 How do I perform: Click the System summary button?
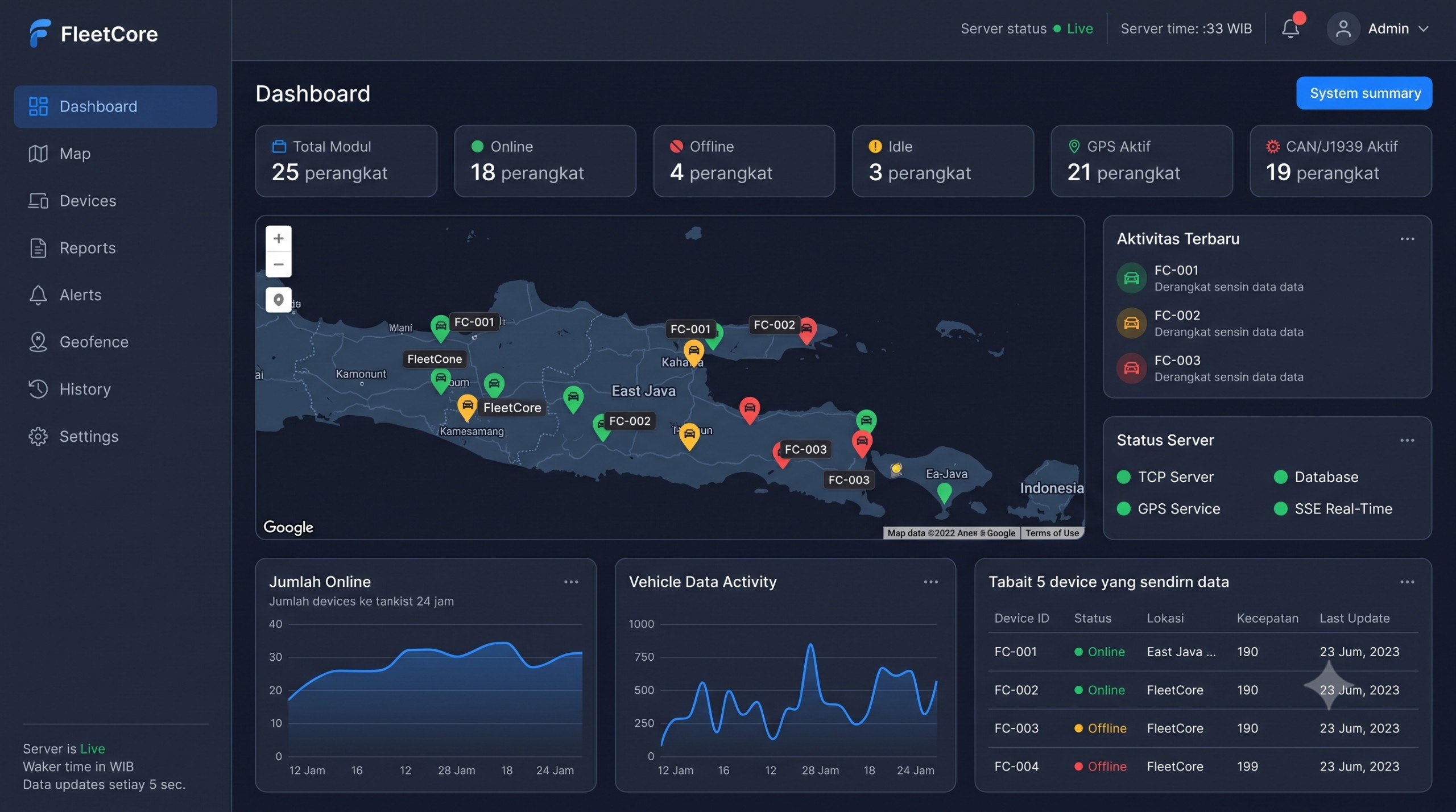click(x=1364, y=93)
